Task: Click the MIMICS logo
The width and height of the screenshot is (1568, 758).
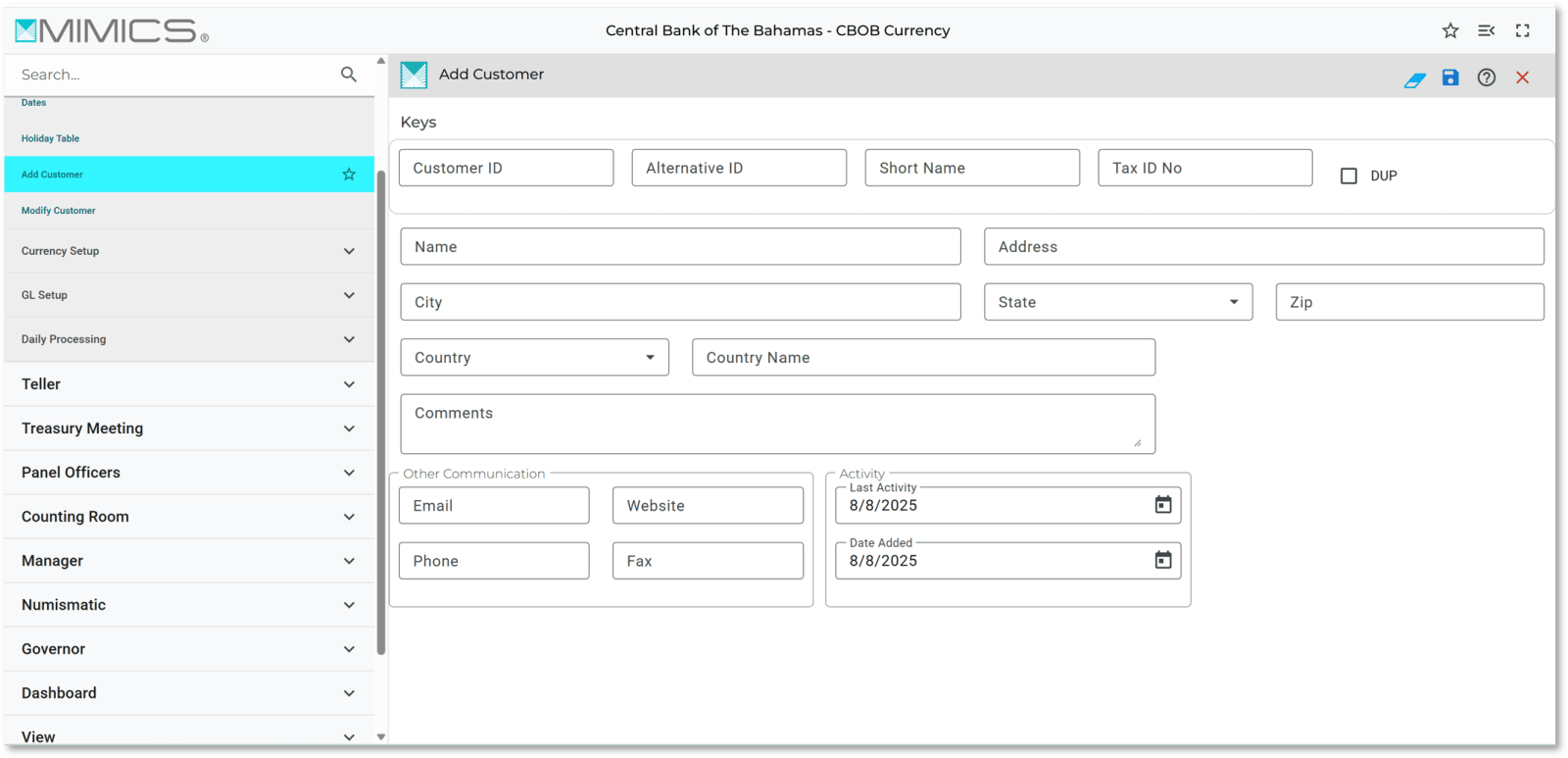Action: 112,30
